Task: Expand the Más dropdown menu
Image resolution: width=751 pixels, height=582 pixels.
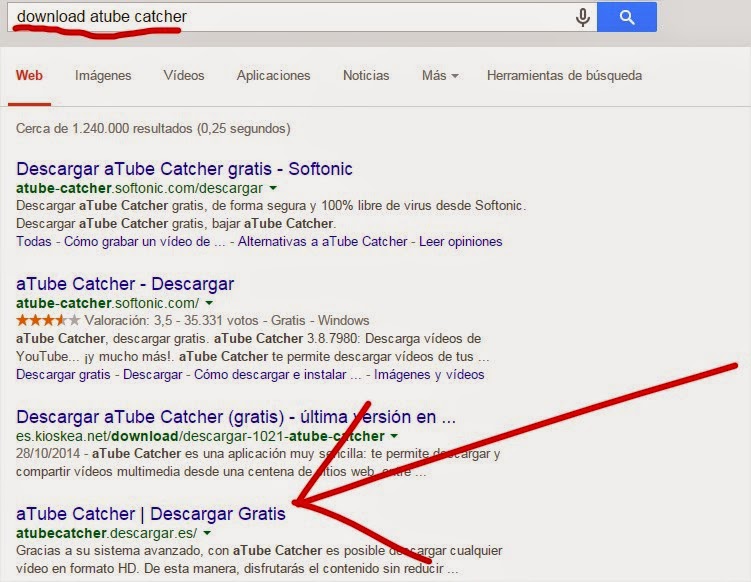Action: point(440,75)
